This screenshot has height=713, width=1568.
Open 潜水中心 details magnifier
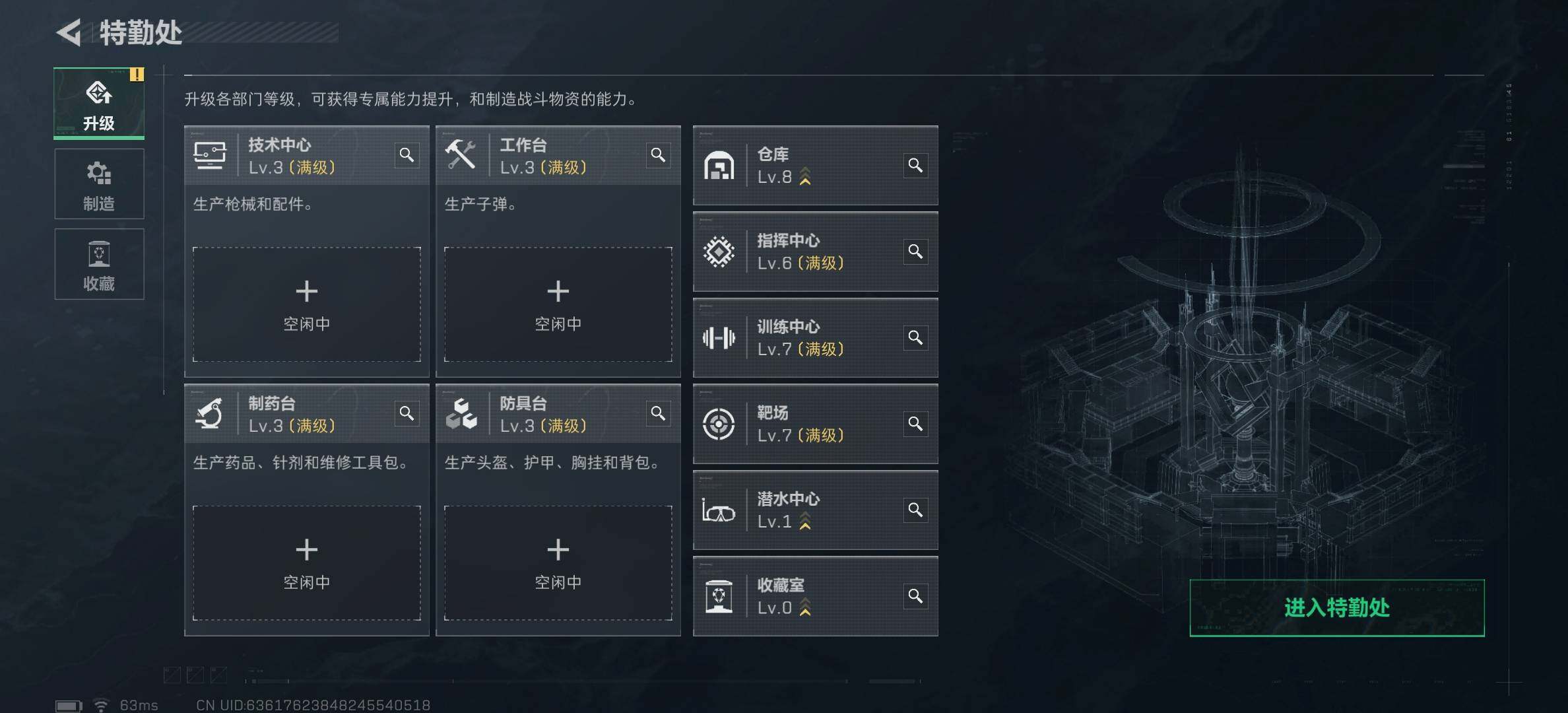click(915, 510)
